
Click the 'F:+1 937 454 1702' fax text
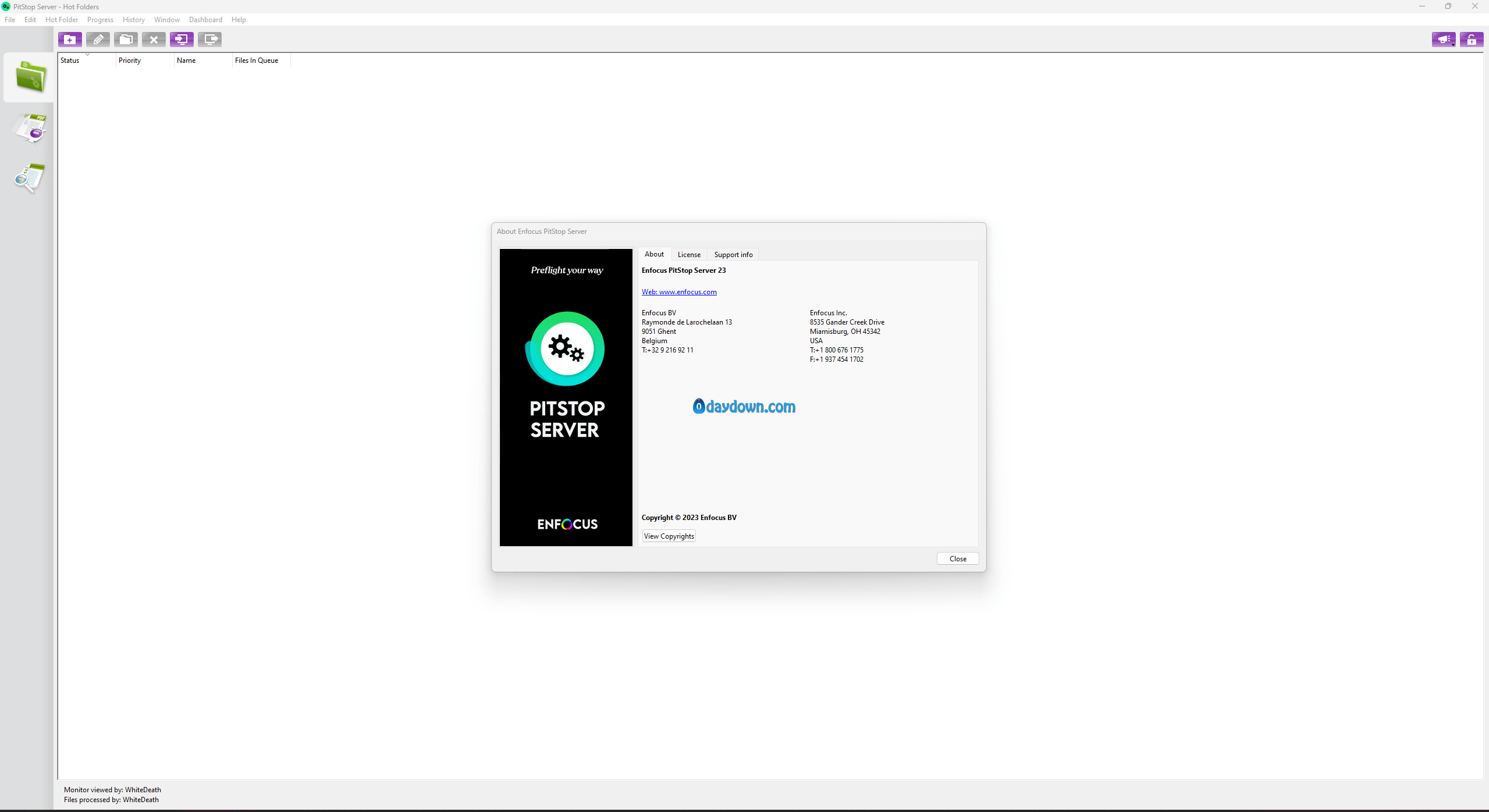[837, 359]
